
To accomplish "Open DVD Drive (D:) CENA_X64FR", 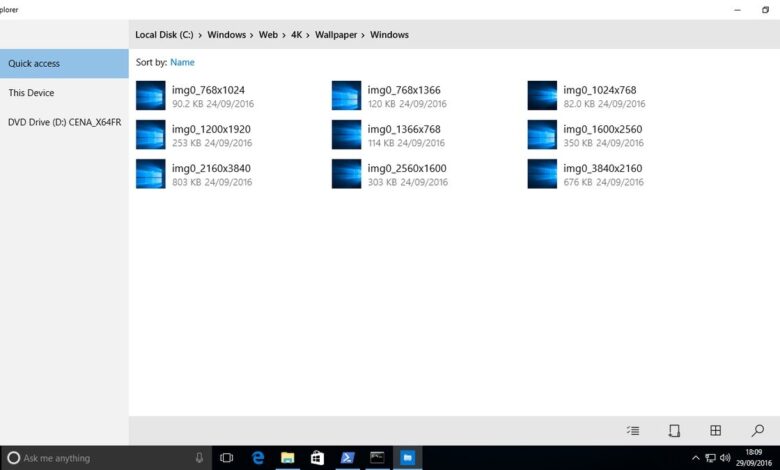I will coord(64,122).
